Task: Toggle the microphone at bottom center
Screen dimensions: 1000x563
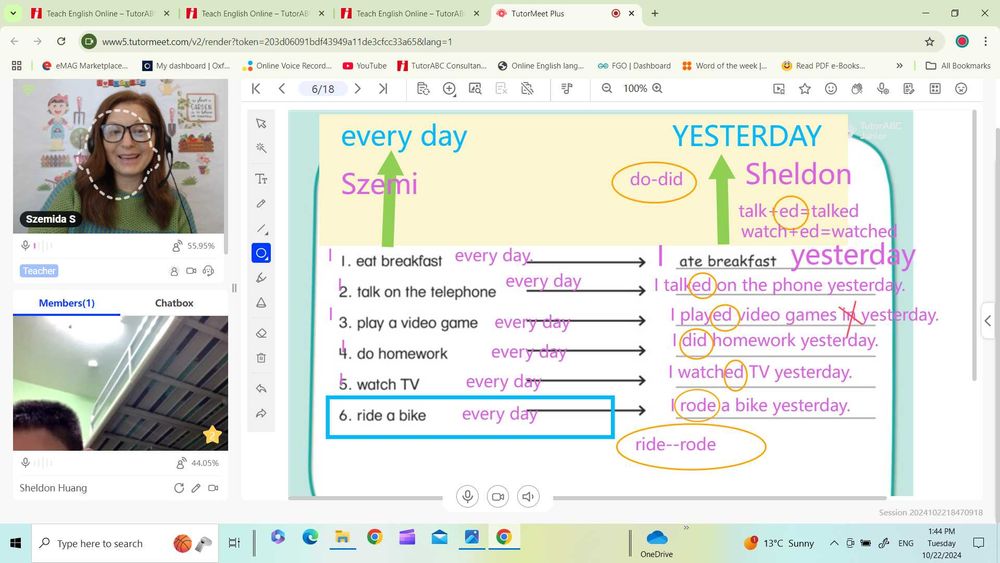Action: [x=467, y=496]
